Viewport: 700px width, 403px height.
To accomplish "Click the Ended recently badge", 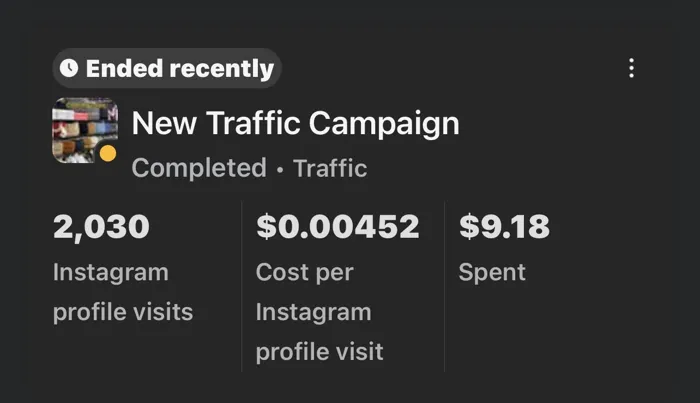I will (x=167, y=69).
